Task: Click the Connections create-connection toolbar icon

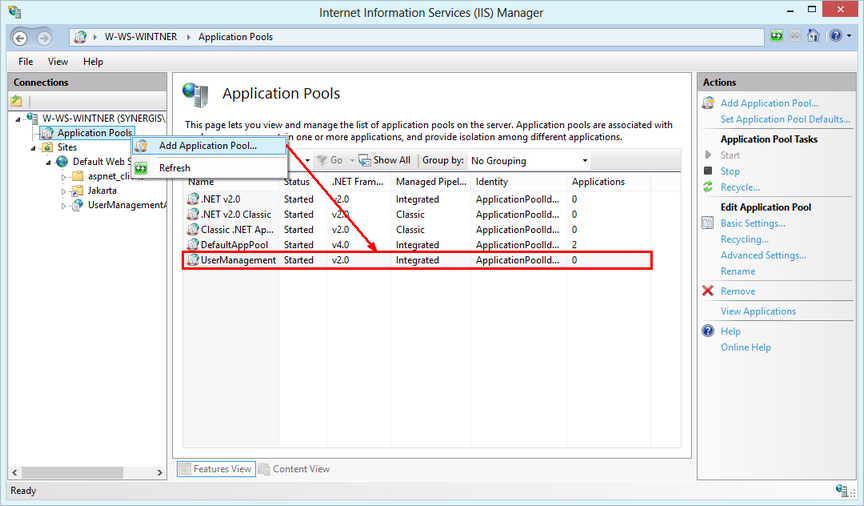Action: 17,101
